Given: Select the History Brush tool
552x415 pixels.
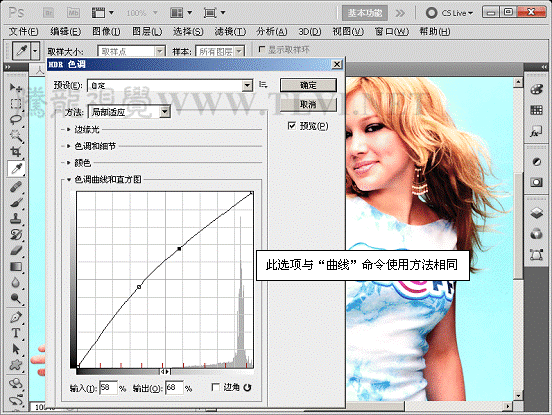Looking at the screenshot, I should 15,234.
